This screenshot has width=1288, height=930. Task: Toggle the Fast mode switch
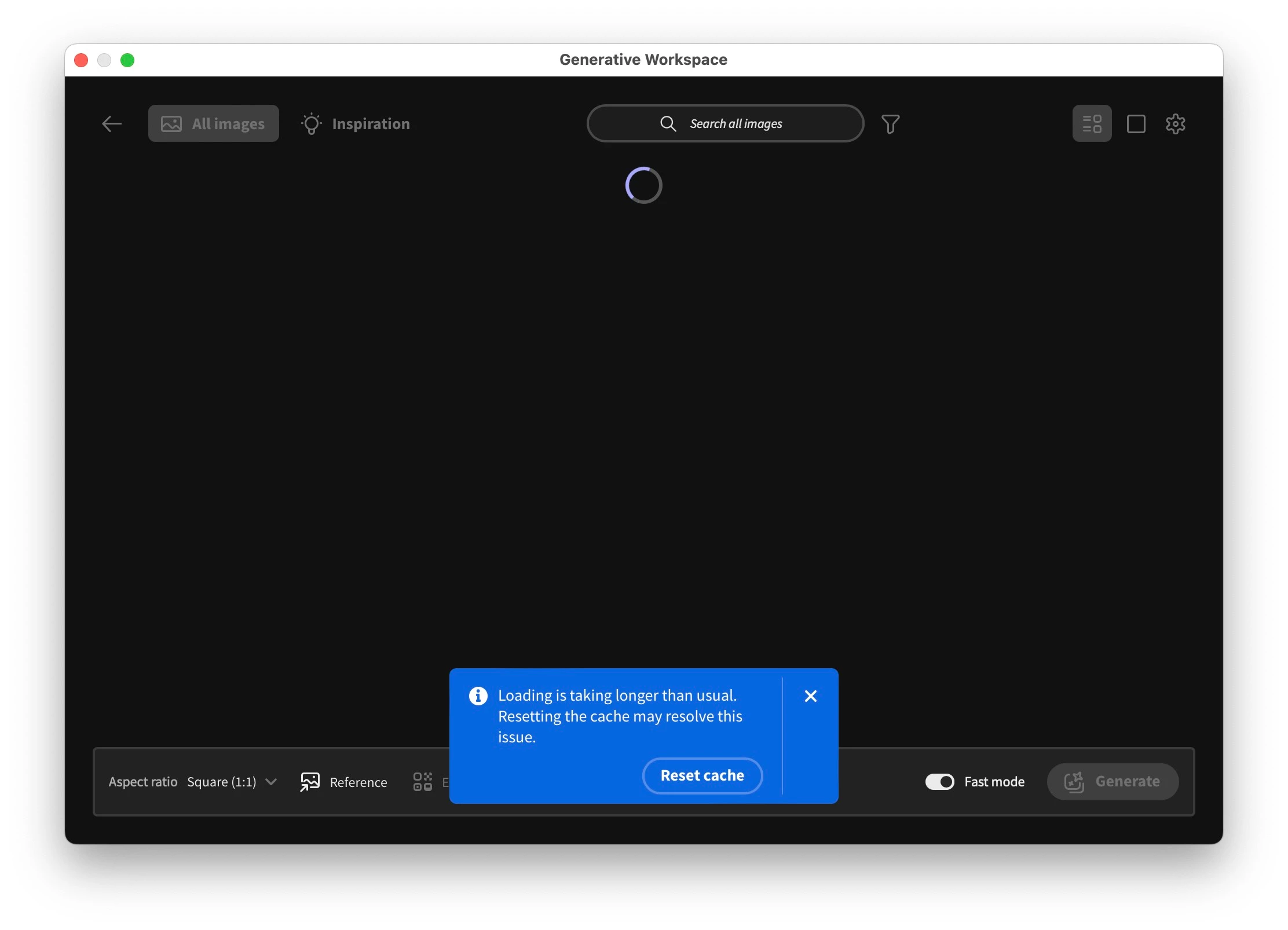tap(939, 782)
